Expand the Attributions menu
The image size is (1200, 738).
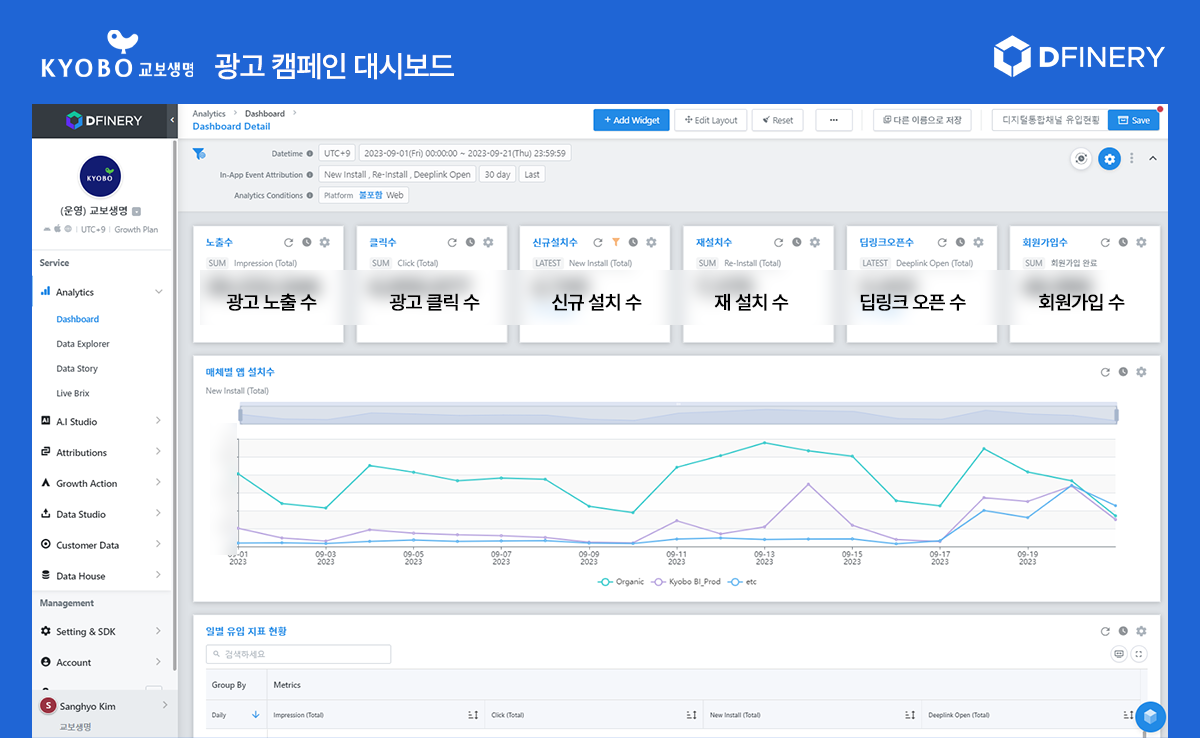158,452
